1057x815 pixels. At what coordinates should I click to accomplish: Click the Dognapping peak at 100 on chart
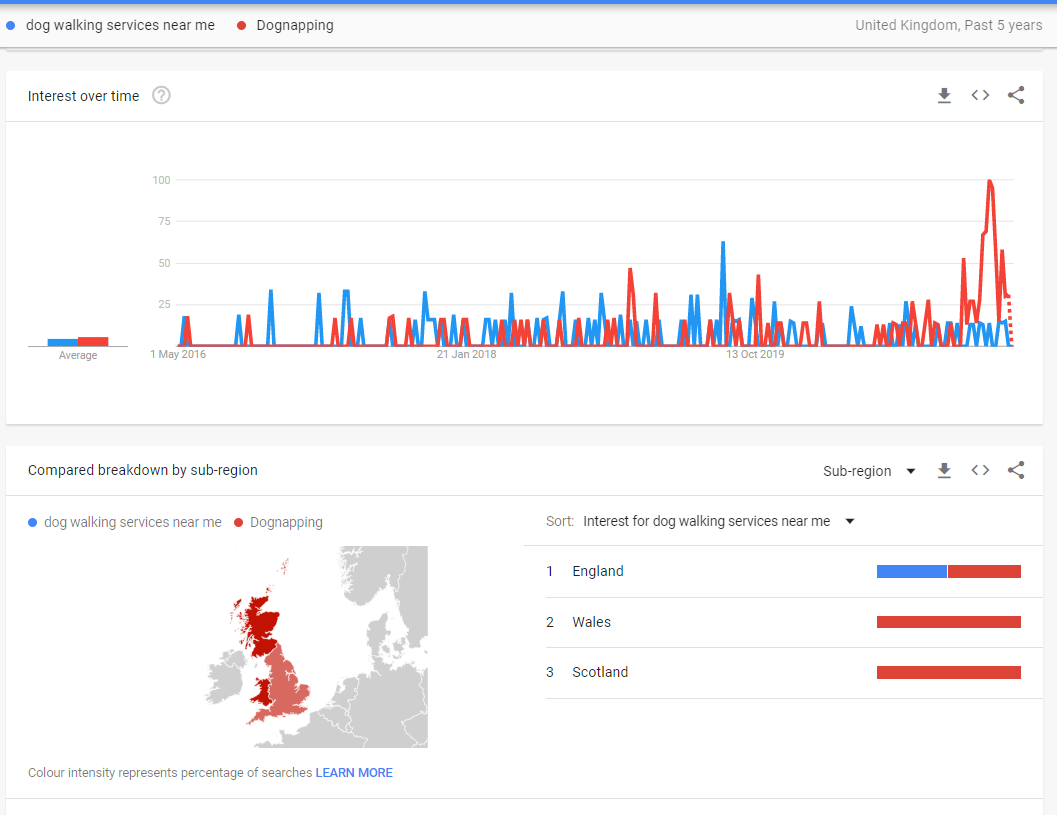tap(989, 182)
